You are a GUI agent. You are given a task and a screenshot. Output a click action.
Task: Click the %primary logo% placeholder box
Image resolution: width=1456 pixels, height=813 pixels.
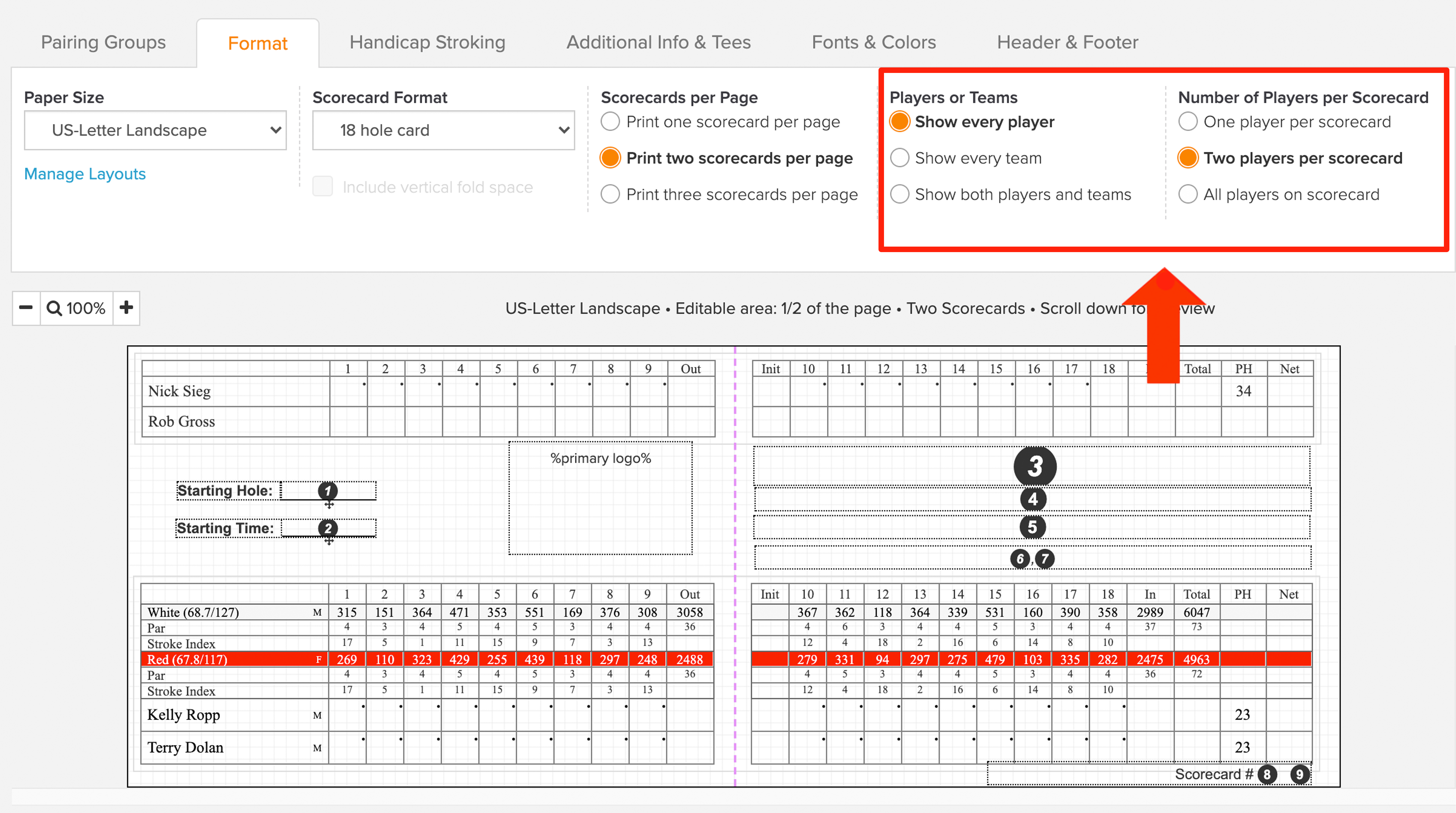click(x=600, y=498)
